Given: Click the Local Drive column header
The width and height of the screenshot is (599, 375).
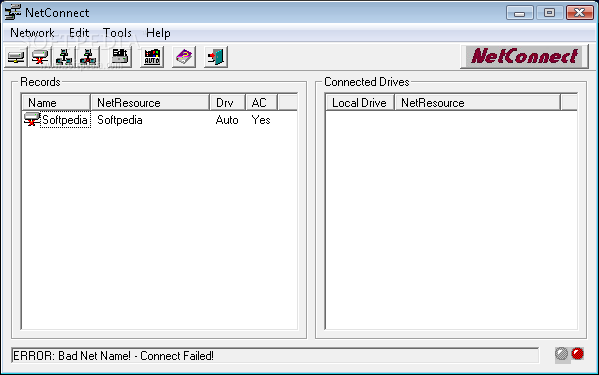Looking at the screenshot, I should coord(360,103).
